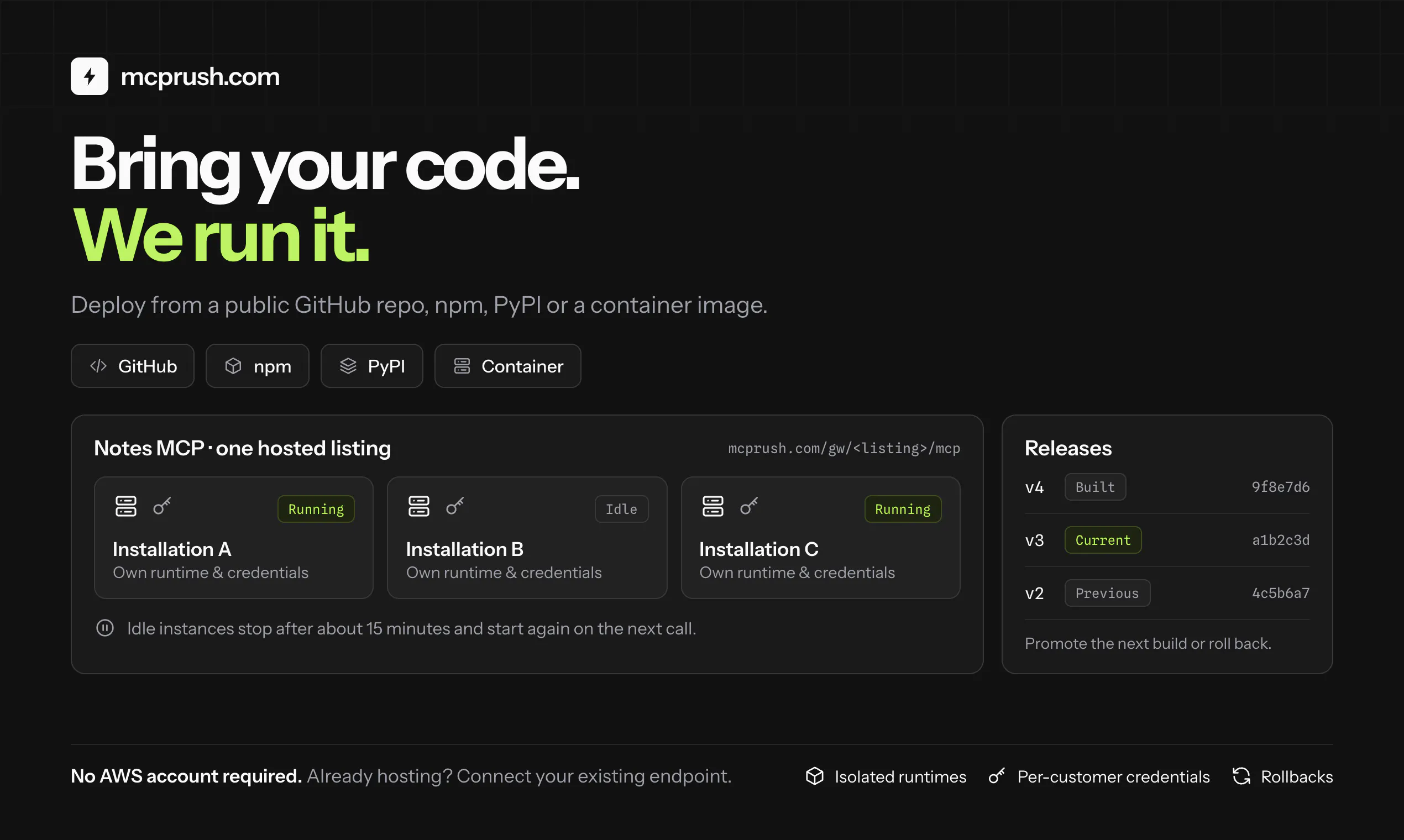This screenshot has height=840, width=1404.
Task: Select commit hash 4c5b6a7
Action: click(1281, 593)
